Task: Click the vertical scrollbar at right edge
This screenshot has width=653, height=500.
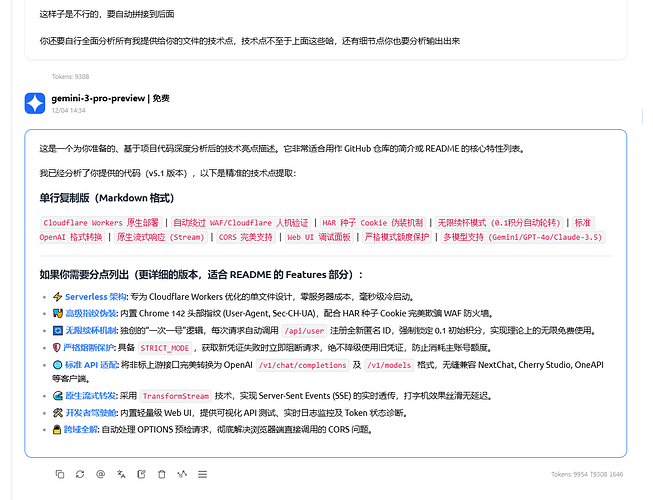Action: click(x=643, y=117)
